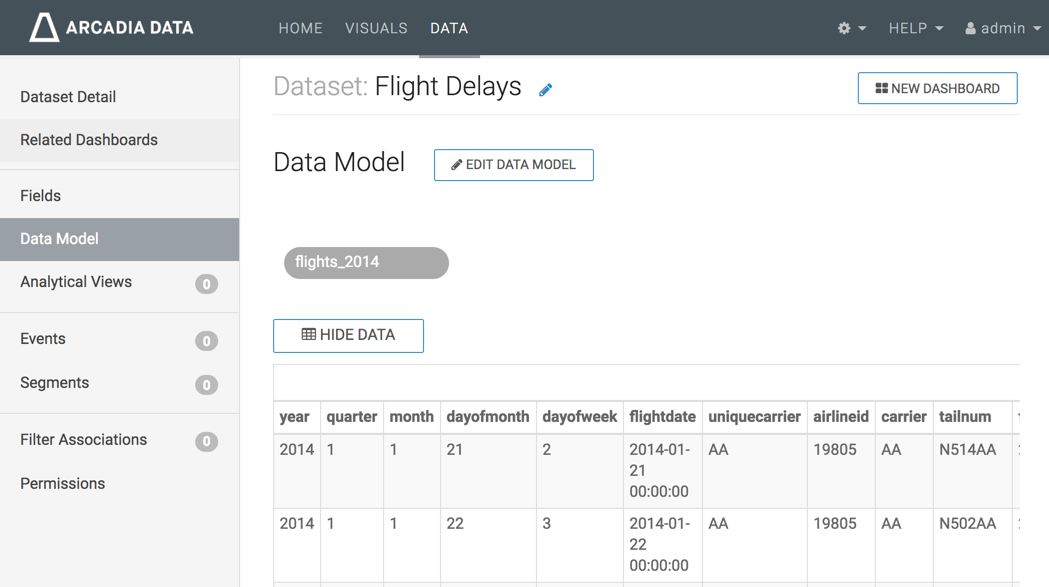The width and height of the screenshot is (1049, 587).
Task: Go to Permissions in the sidebar
Action: [x=63, y=484]
